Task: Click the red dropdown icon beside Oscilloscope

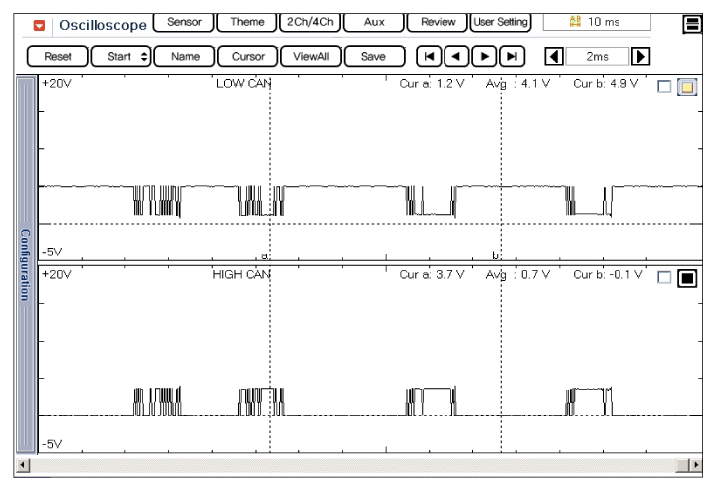Action: (x=39, y=26)
